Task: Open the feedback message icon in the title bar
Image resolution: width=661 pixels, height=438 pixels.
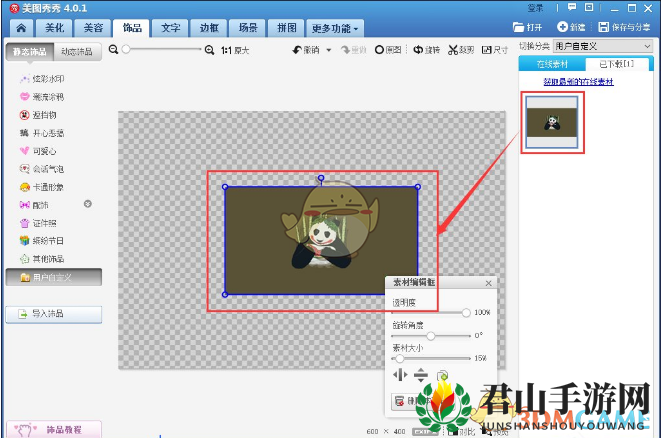Action: (x=572, y=7)
